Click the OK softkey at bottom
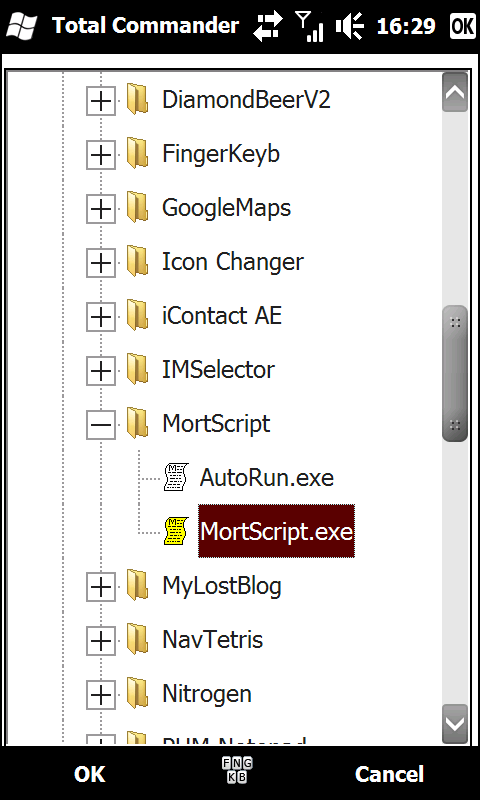This screenshot has width=480, height=800. (x=90, y=774)
